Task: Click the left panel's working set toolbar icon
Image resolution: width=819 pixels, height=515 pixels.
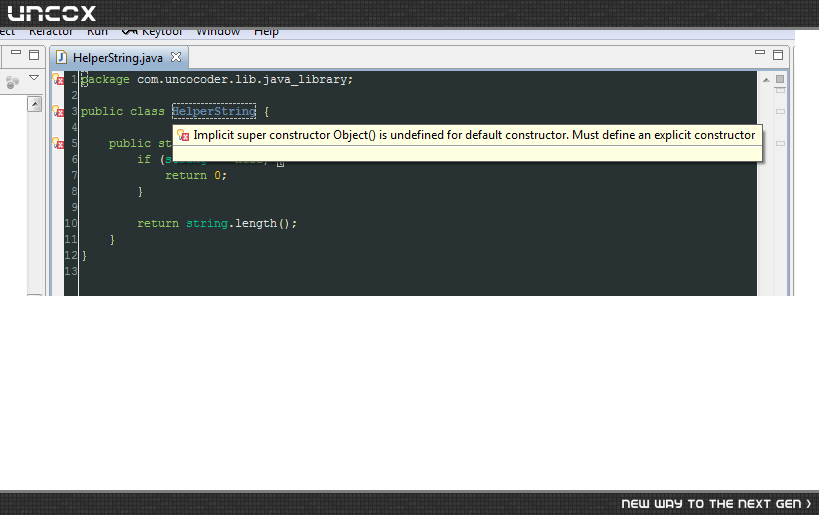Action: click(x=13, y=82)
